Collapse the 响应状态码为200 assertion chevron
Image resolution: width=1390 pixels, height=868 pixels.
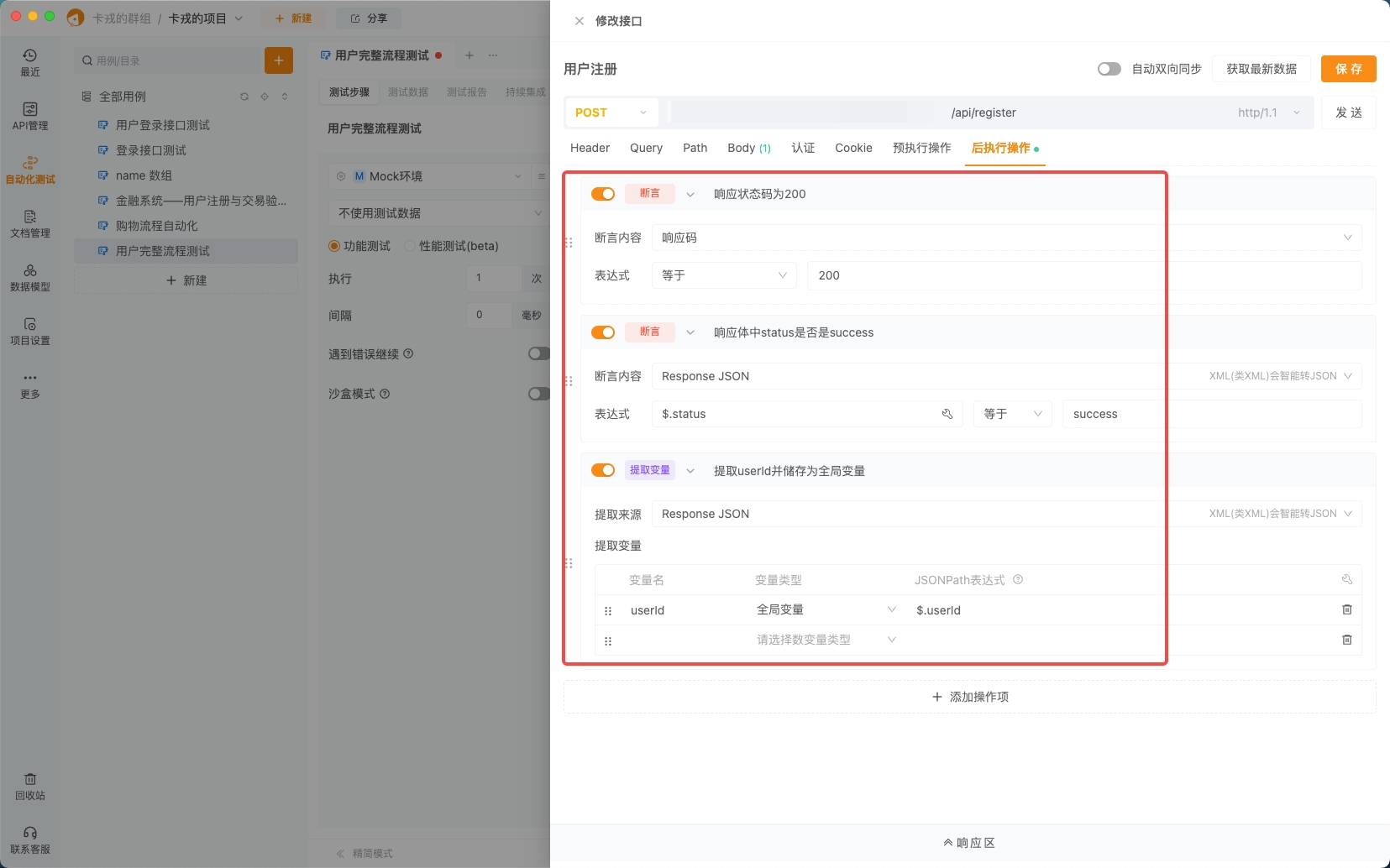(690, 194)
